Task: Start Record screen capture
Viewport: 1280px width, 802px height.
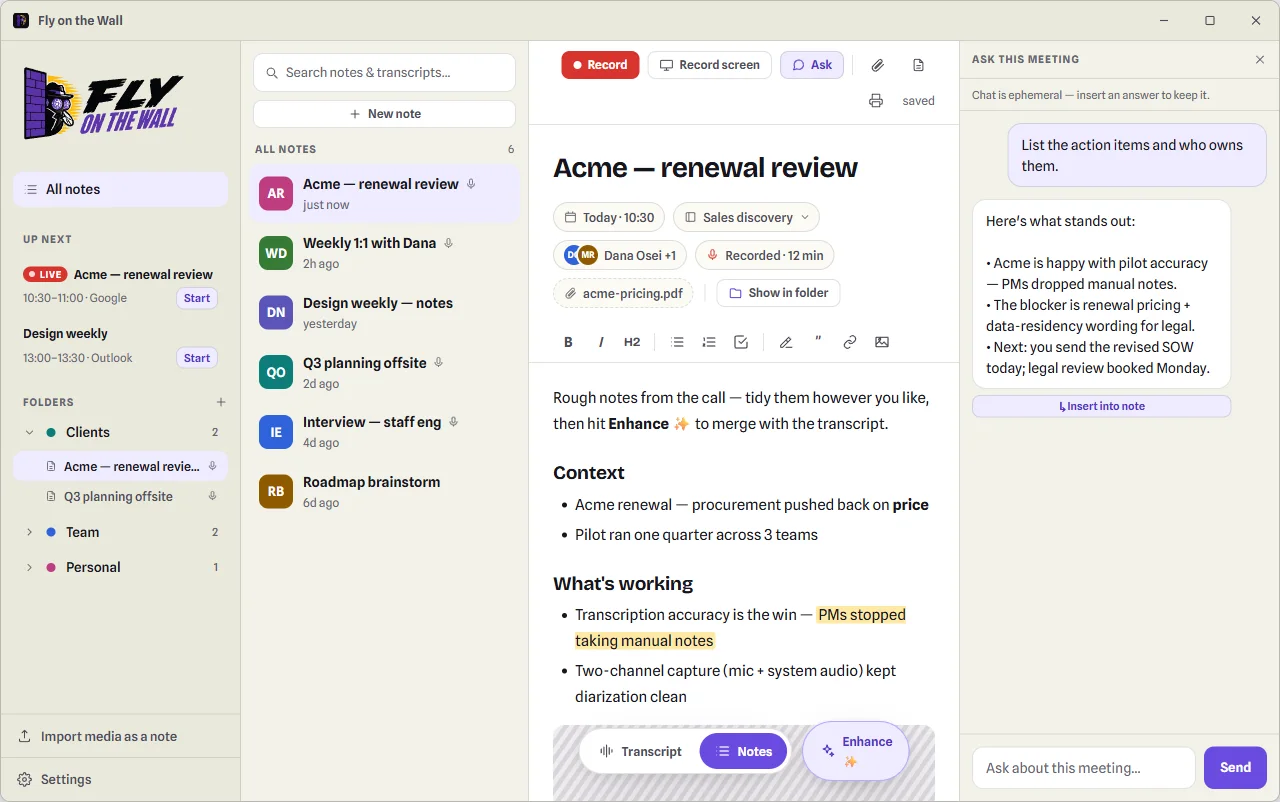Action: pyautogui.click(x=710, y=65)
